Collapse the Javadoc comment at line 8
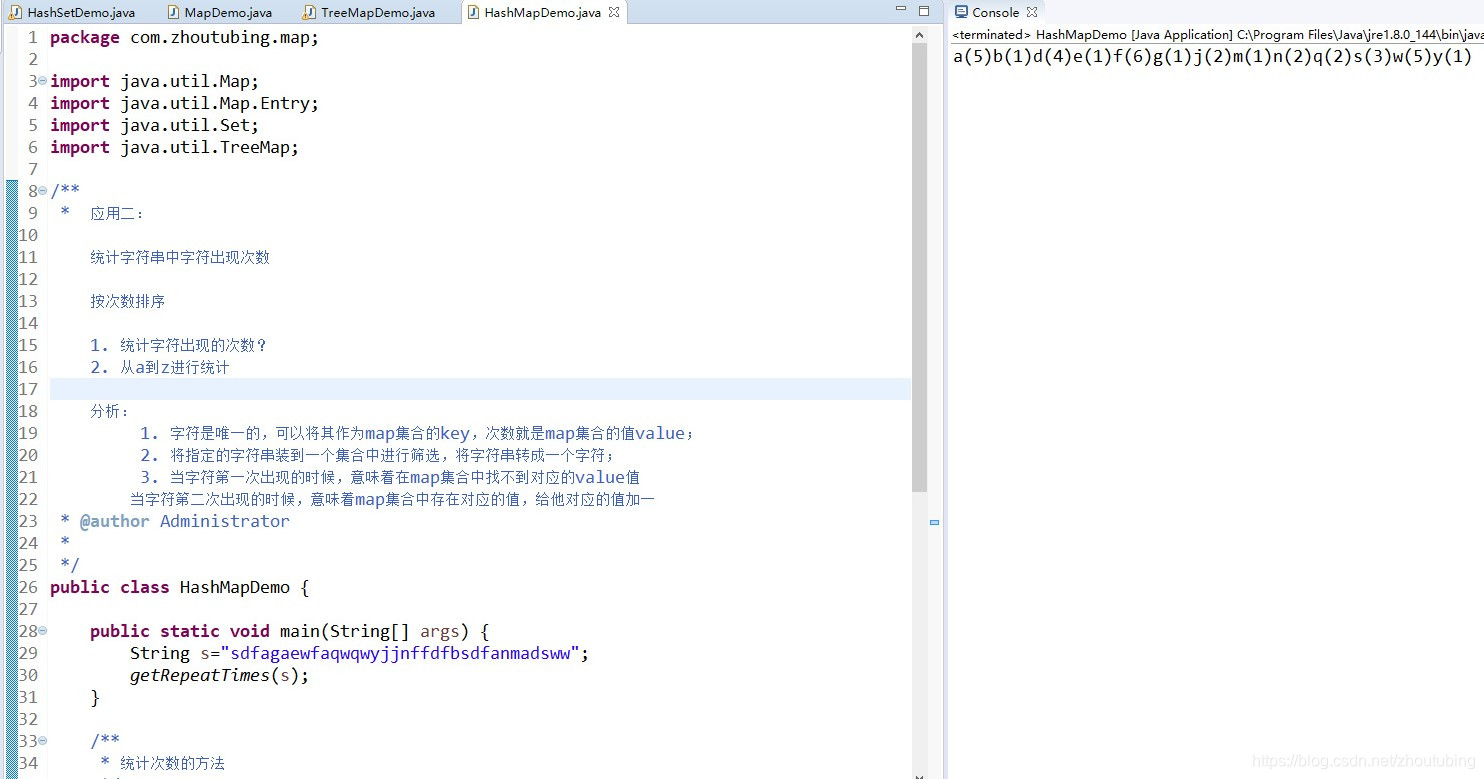The height and width of the screenshot is (779, 1484). pyautogui.click(x=42, y=191)
